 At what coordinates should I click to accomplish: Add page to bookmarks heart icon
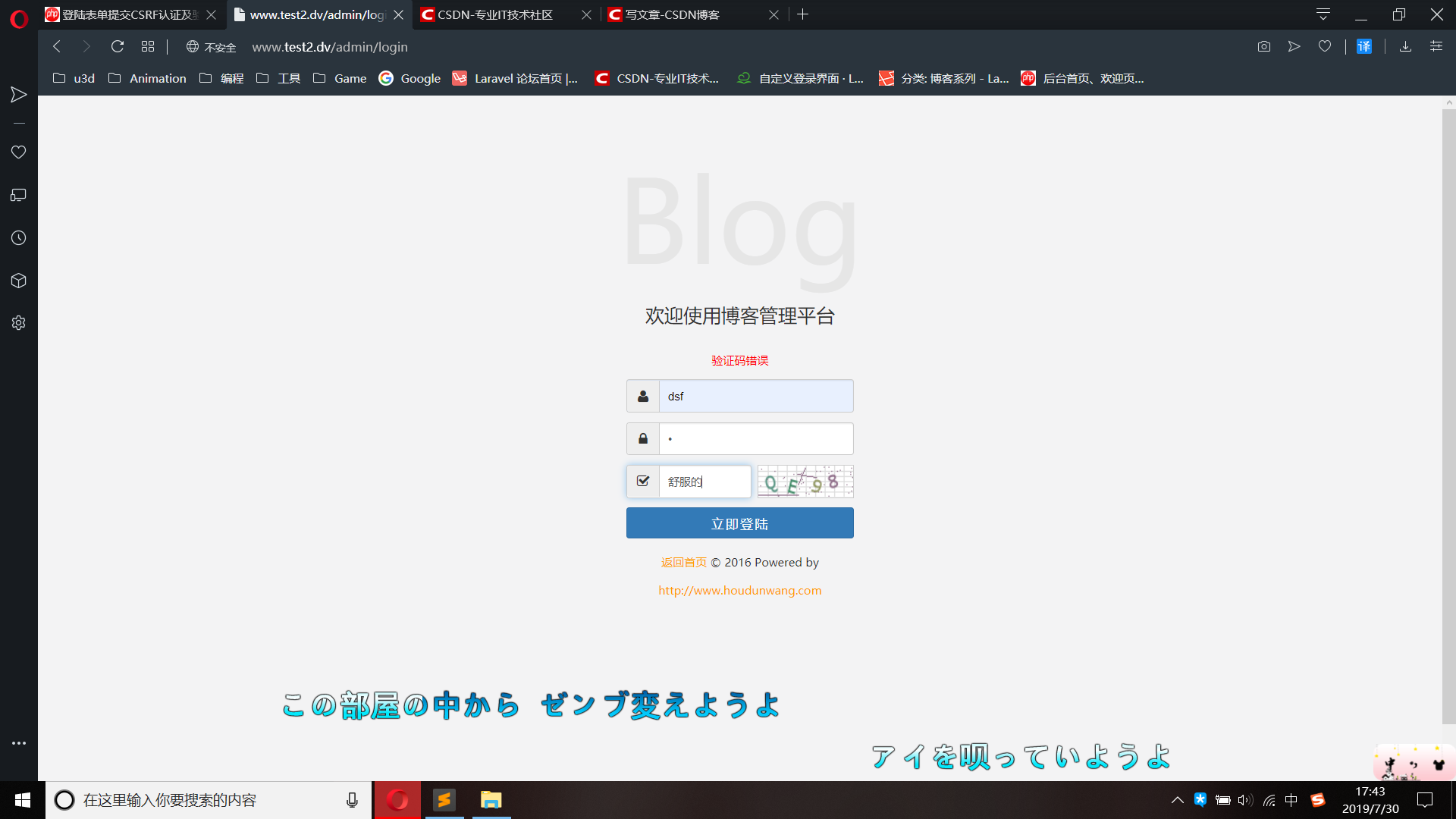tap(1325, 46)
